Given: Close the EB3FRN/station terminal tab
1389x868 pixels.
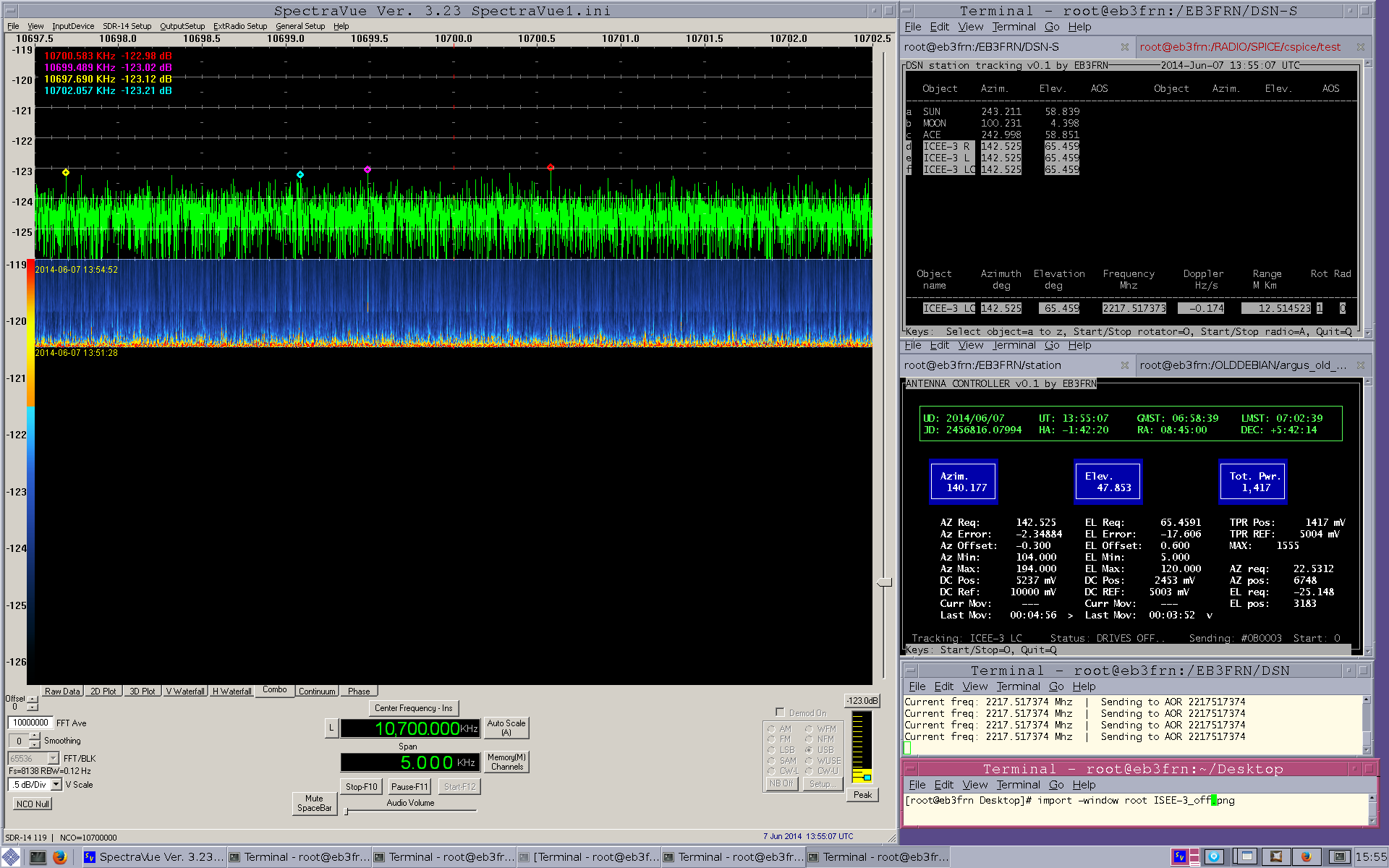Looking at the screenshot, I should point(1125,365).
